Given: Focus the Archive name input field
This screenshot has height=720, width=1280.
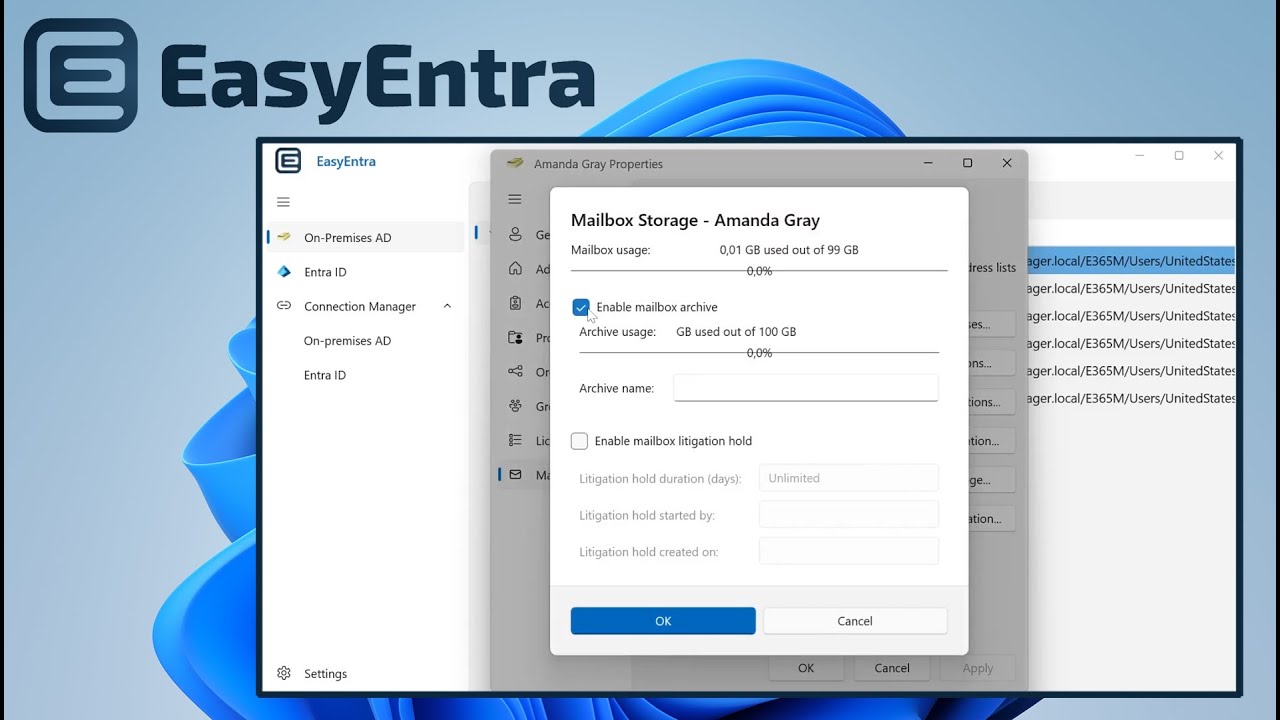Looking at the screenshot, I should [806, 388].
